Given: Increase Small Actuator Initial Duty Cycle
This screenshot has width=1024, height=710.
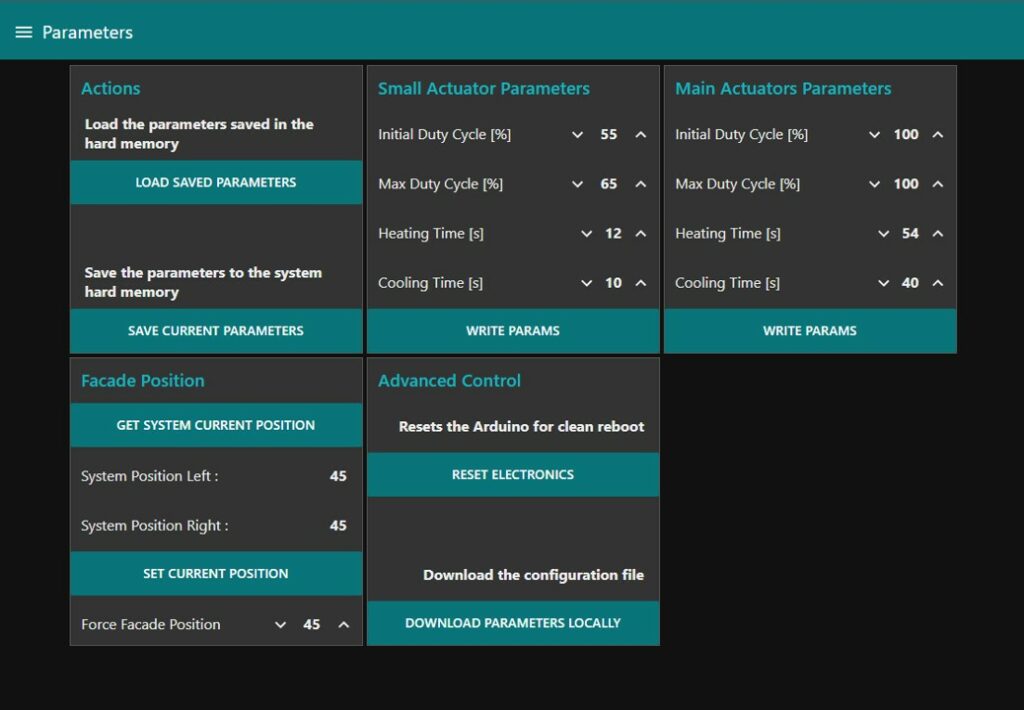Looking at the screenshot, I should click(x=641, y=135).
